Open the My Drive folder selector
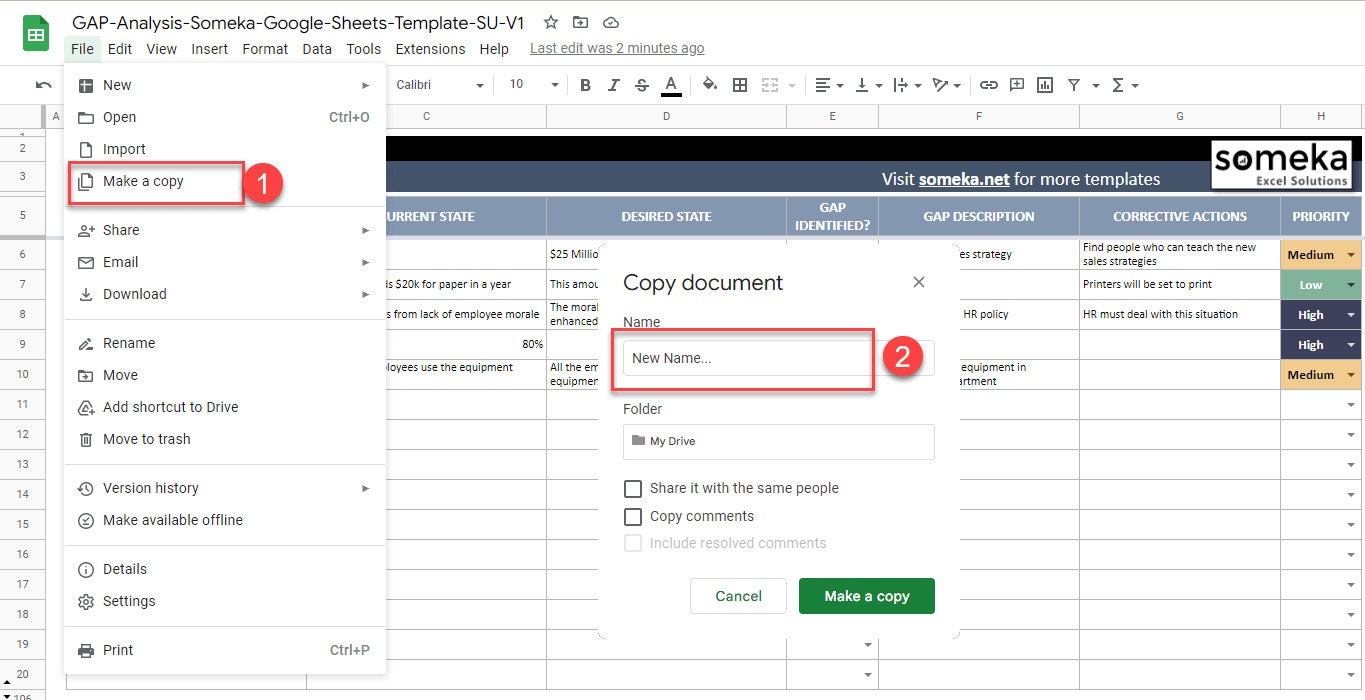The height and width of the screenshot is (700, 1365). [778, 441]
